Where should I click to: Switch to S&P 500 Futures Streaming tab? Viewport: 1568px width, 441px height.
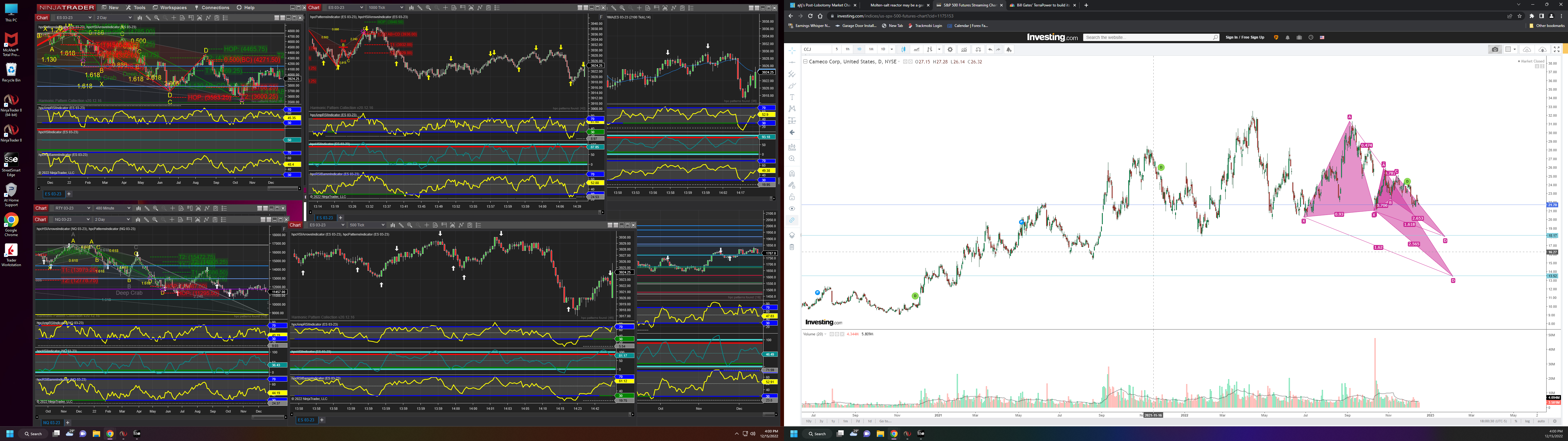pyautogui.click(x=968, y=5)
